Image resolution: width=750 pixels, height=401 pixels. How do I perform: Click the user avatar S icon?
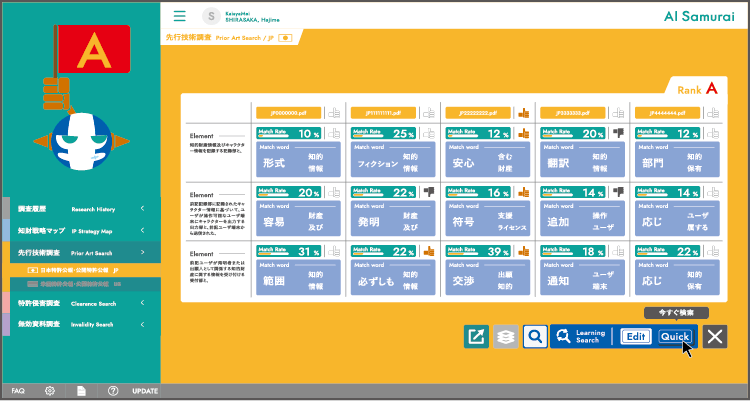tap(211, 15)
